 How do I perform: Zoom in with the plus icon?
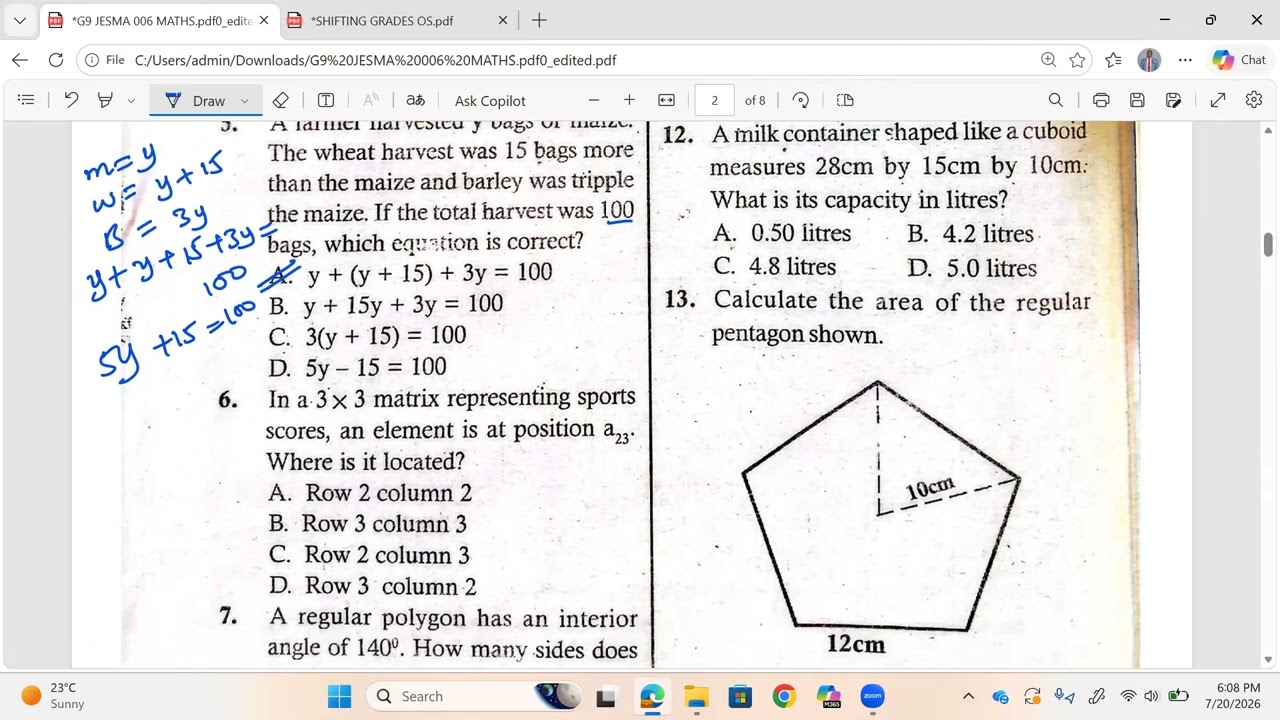tap(629, 100)
